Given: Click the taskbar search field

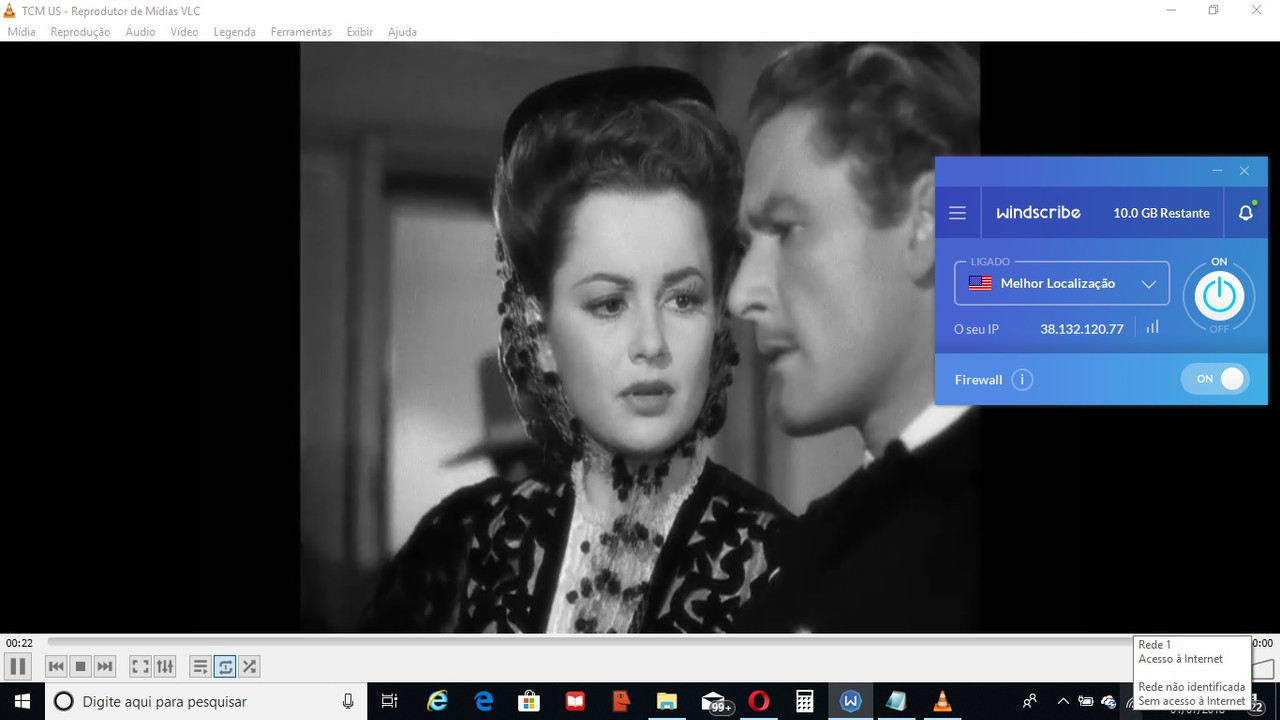Looking at the screenshot, I should [205, 701].
